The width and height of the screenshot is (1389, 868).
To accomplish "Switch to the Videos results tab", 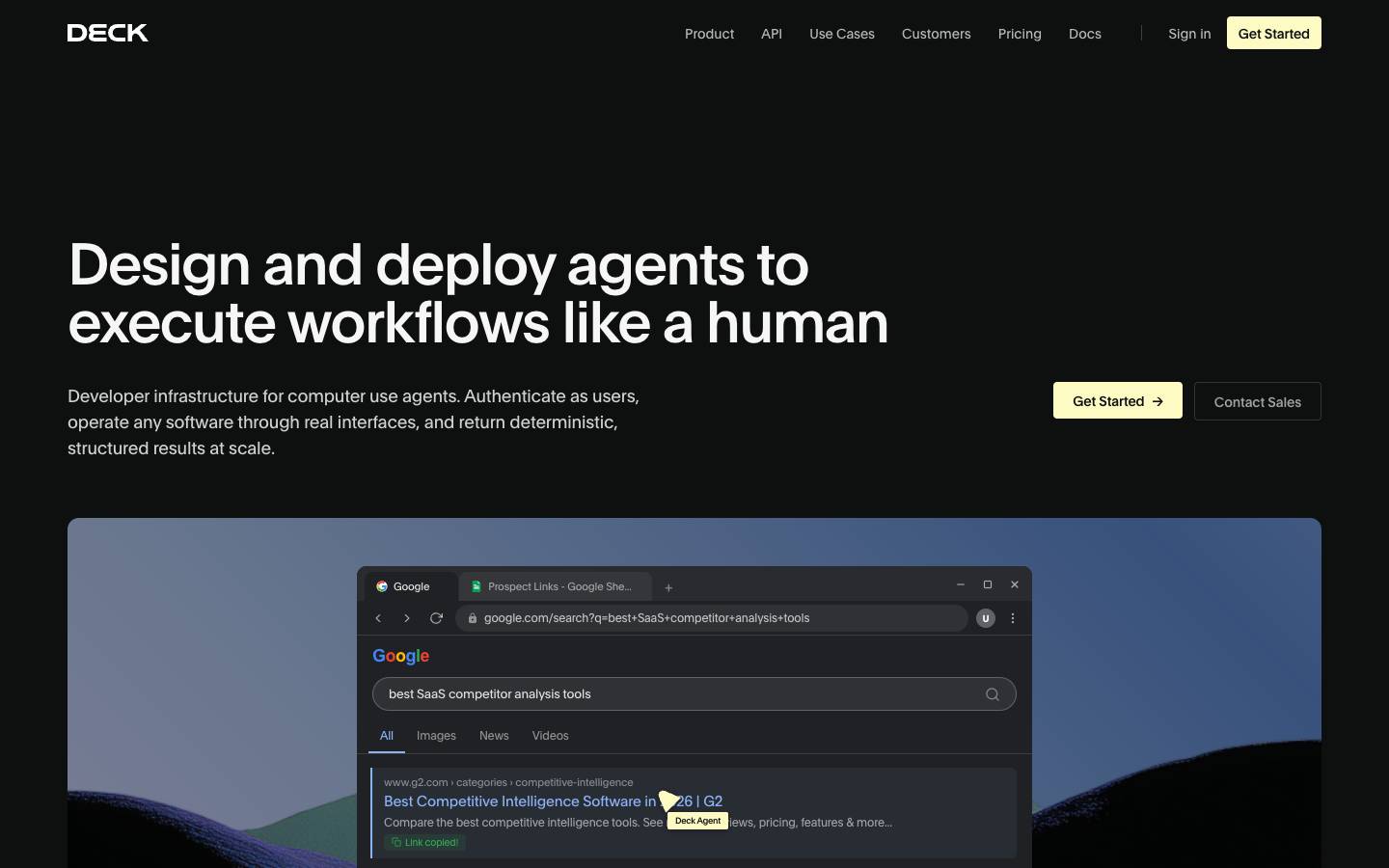I will pyautogui.click(x=551, y=736).
